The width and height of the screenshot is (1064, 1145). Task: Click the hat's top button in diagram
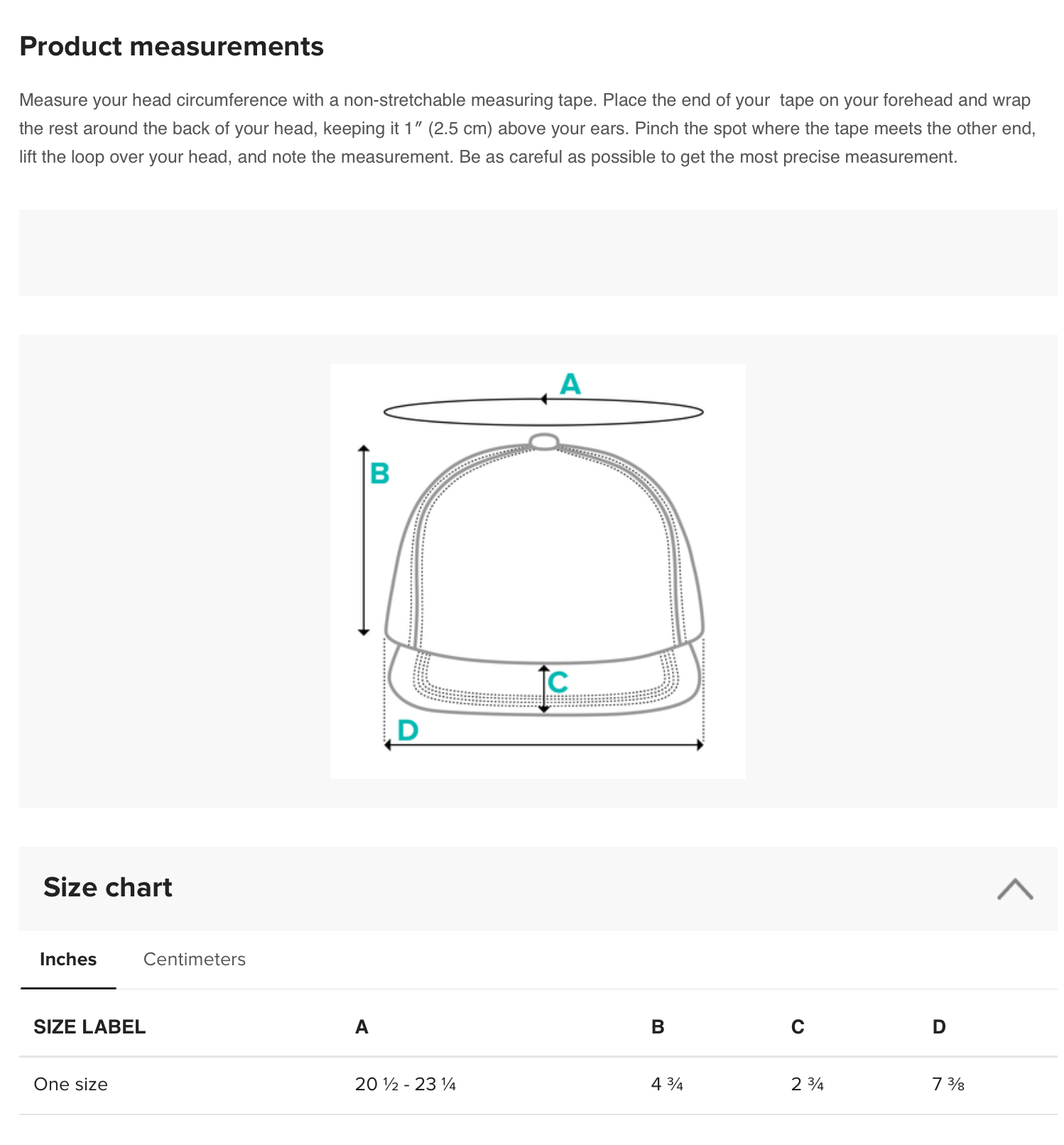pyautogui.click(x=544, y=442)
